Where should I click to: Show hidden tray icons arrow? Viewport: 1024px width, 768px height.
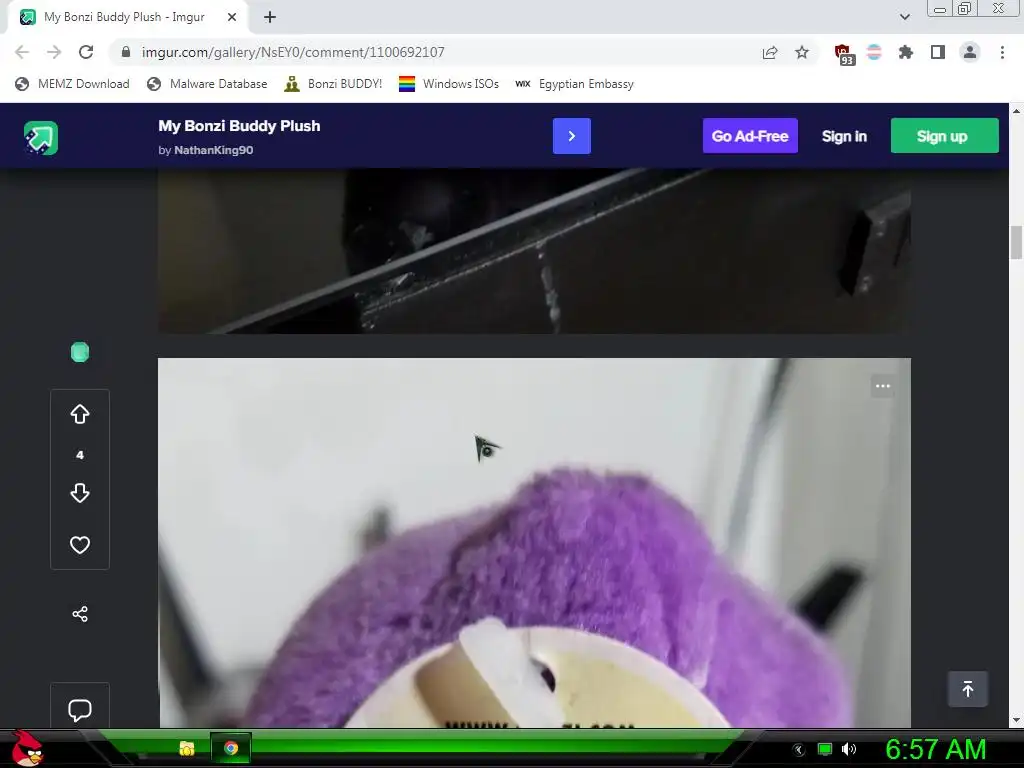pyautogui.click(x=798, y=750)
